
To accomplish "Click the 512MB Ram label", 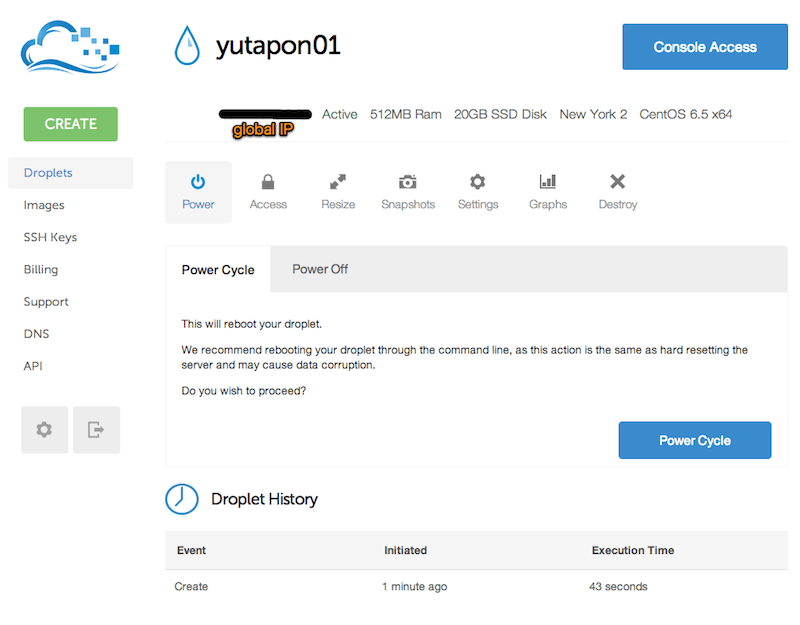I will pos(406,114).
